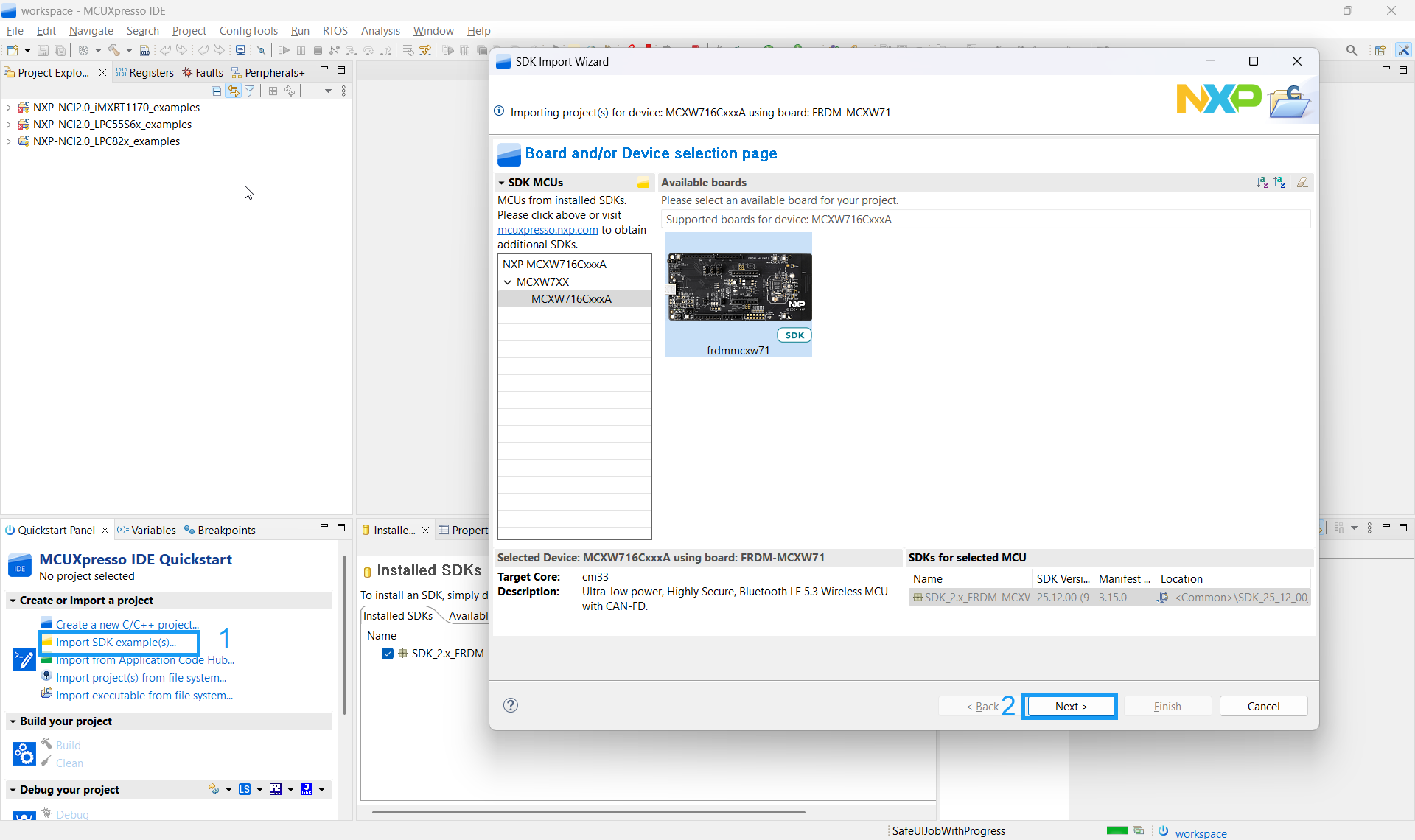This screenshot has width=1415, height=840.
Task: Minimize the Project Explorer panel
Action: [324, 69]
